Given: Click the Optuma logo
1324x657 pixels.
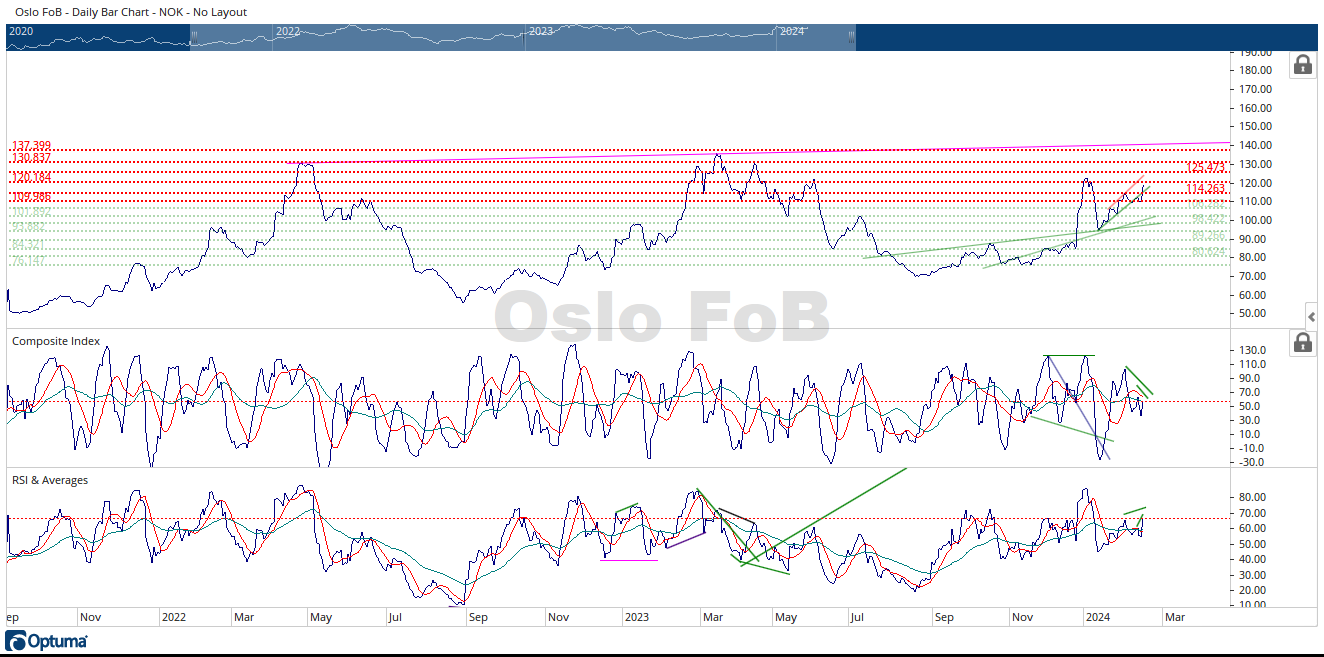Looking at the screenshot, I should tap(46, 641).
